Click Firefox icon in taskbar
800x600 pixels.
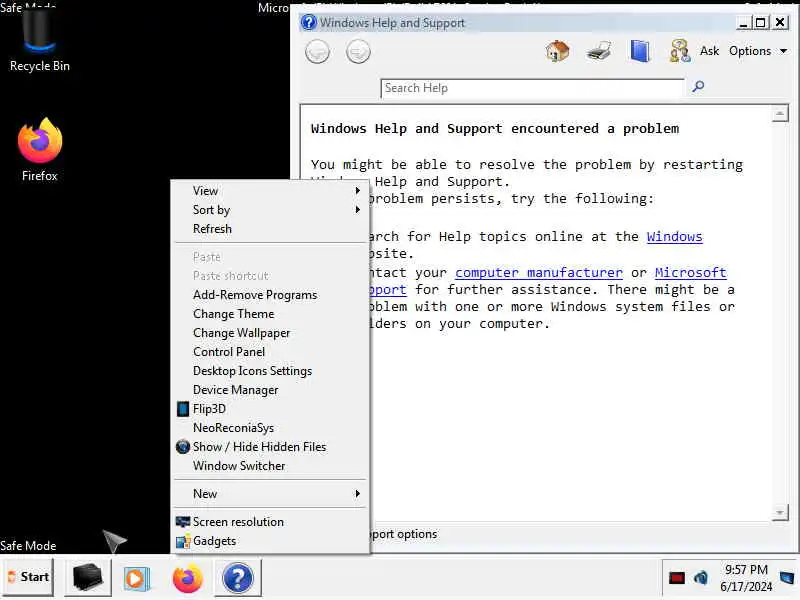[188, 578]
